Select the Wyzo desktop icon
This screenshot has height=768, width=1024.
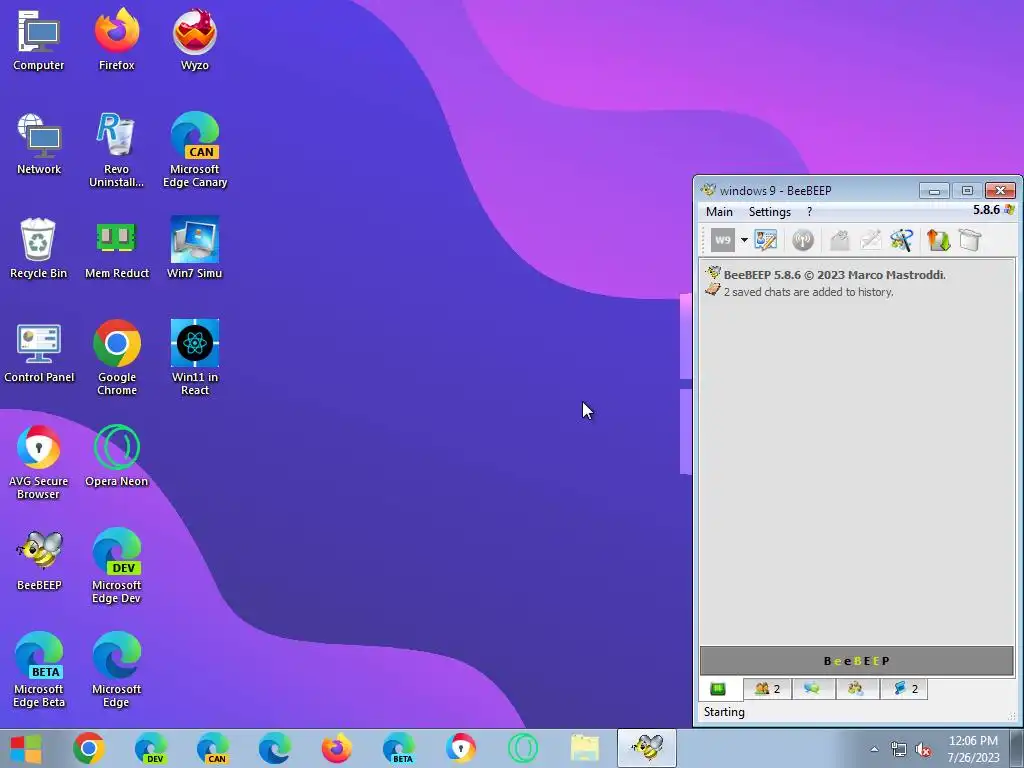pos(195,40)
